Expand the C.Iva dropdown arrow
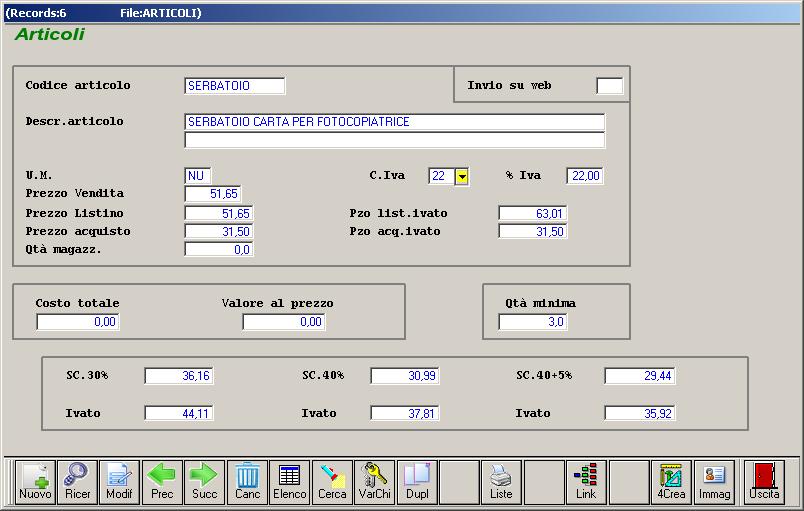This screenshot has height=511, width=804. 462,176
